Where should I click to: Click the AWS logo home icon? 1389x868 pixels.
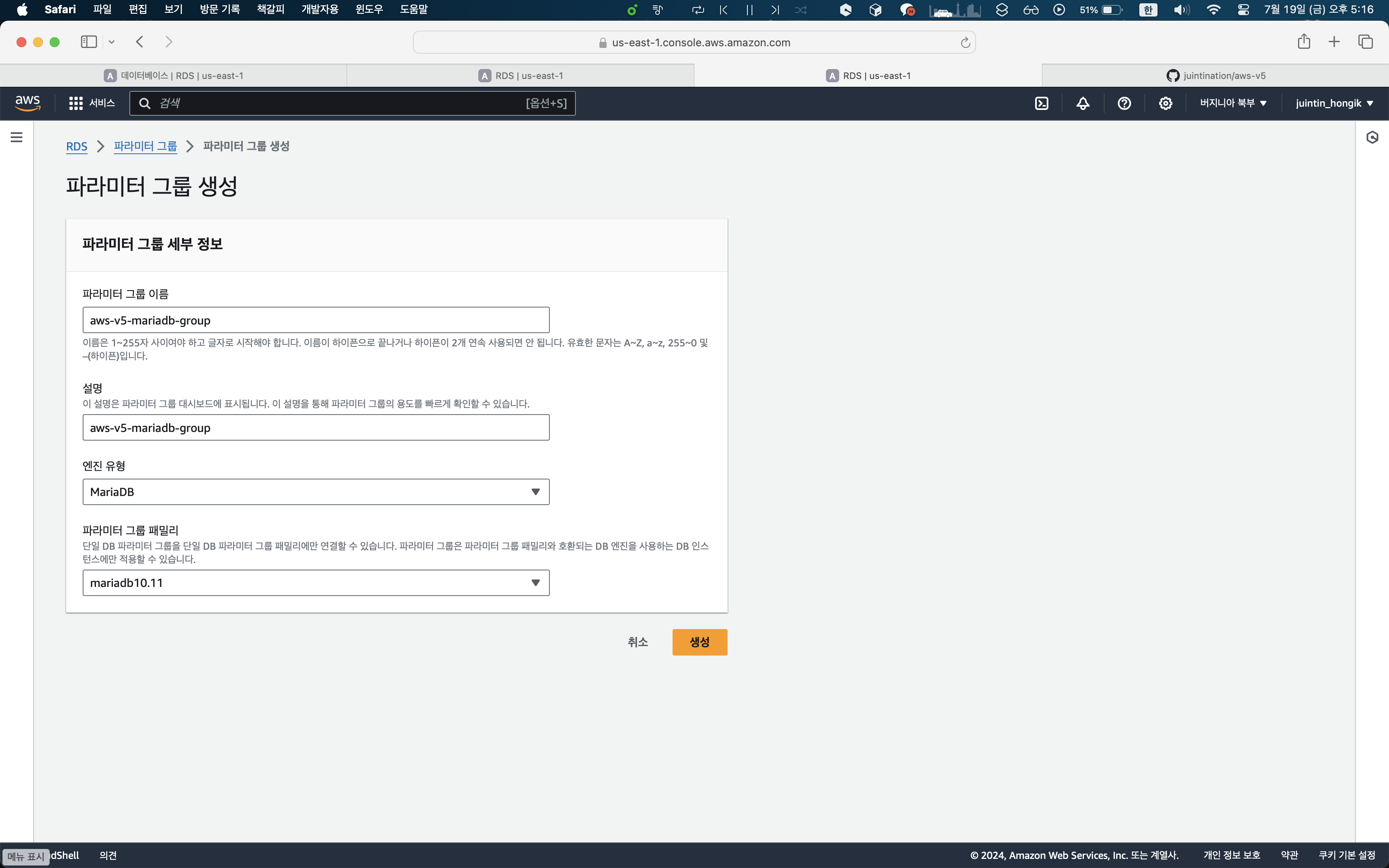tap(28, 103)
